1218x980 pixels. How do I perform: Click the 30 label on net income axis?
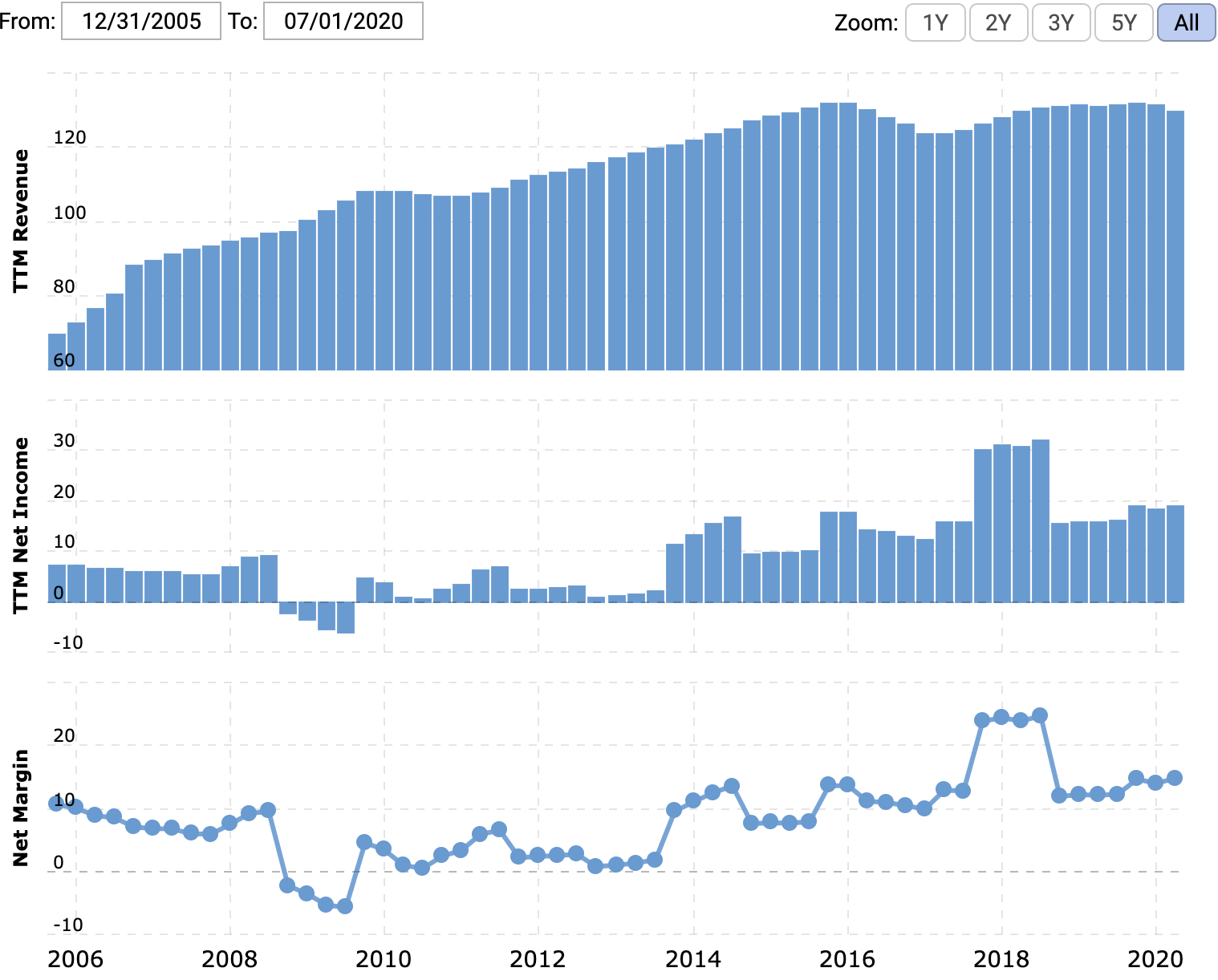coord(64,441)
